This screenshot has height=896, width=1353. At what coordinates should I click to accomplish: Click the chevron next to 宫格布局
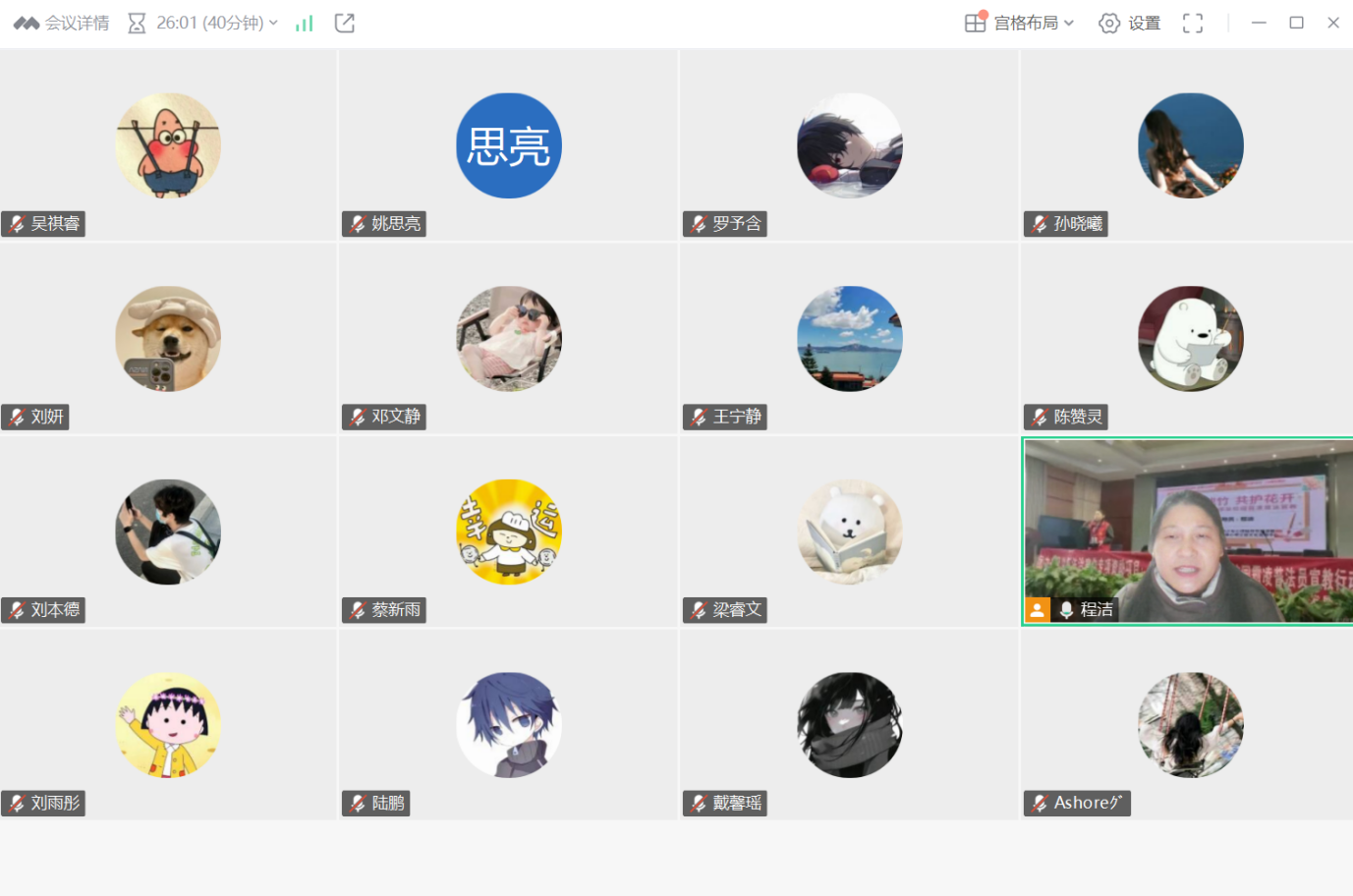(1069, 23)
